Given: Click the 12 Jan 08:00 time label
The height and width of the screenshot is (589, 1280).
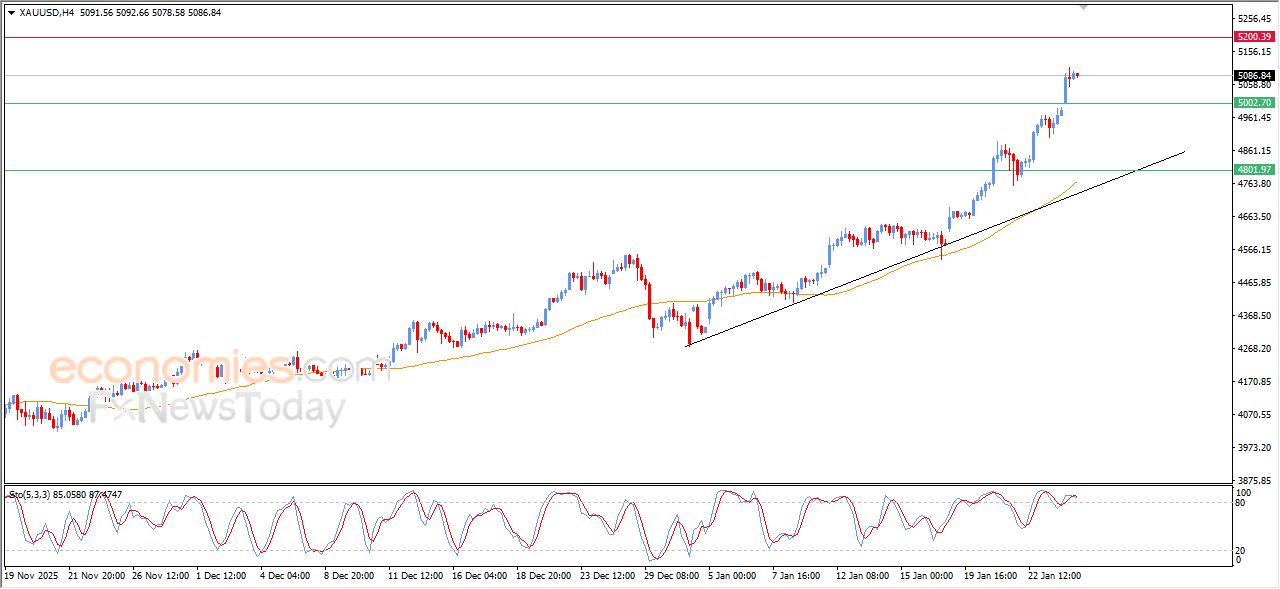Looking at the screenshot, I should point(864,576).
